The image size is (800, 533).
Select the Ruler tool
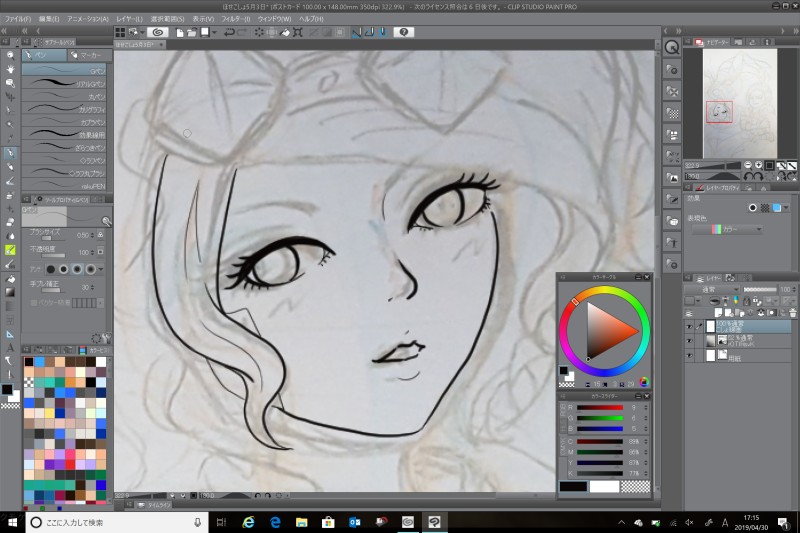click(x=10, y=334)
